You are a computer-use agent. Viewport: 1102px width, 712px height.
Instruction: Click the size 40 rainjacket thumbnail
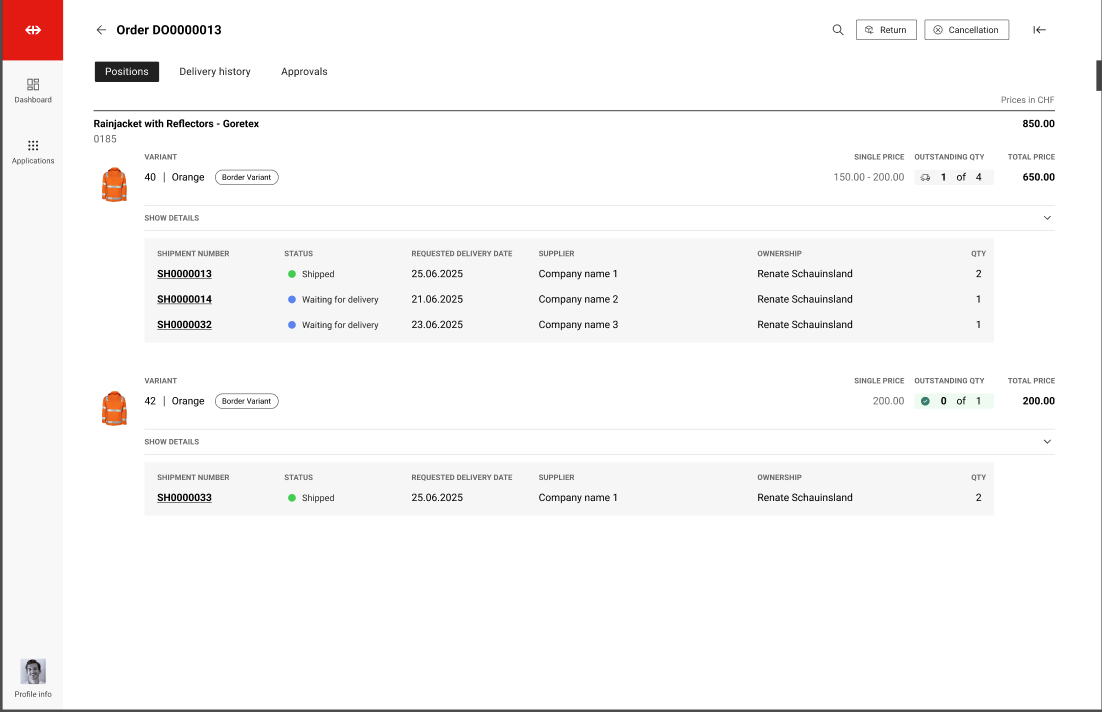(114, 185)
